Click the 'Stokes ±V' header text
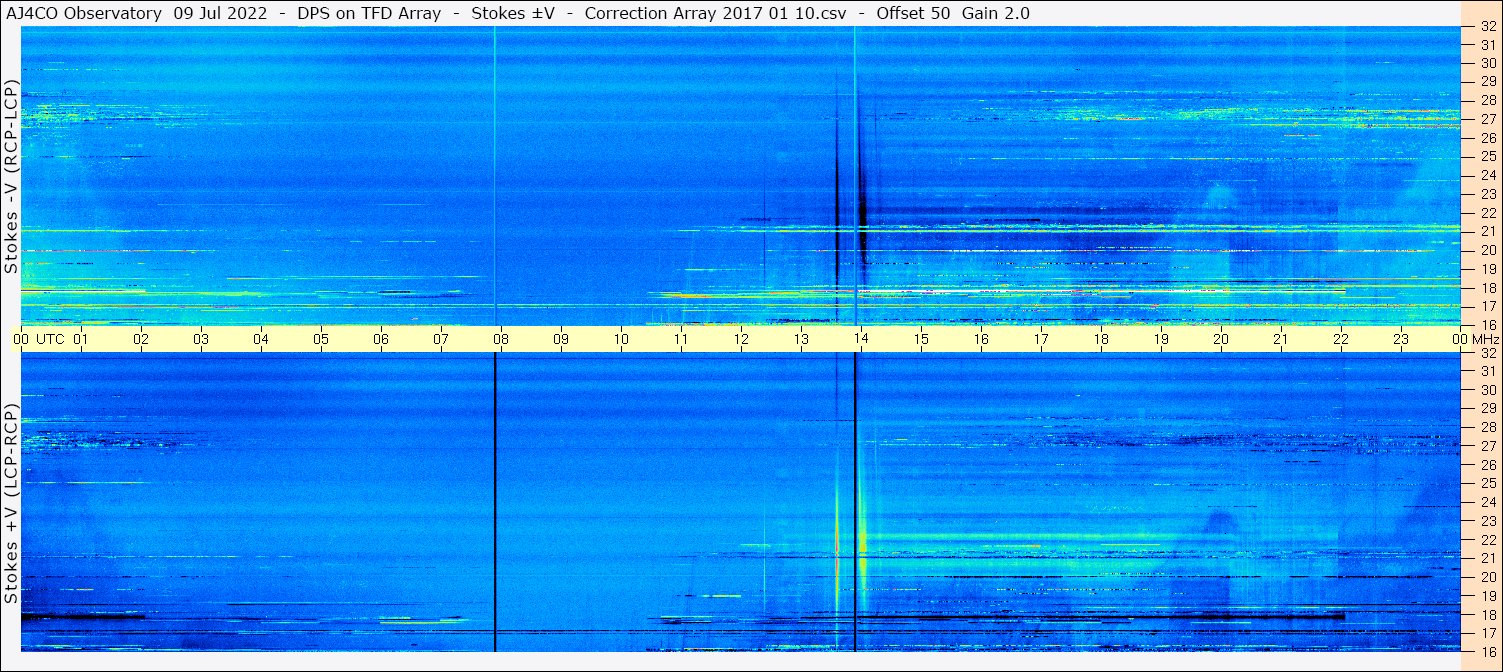 pyautogui.click(x=512, y=13)
